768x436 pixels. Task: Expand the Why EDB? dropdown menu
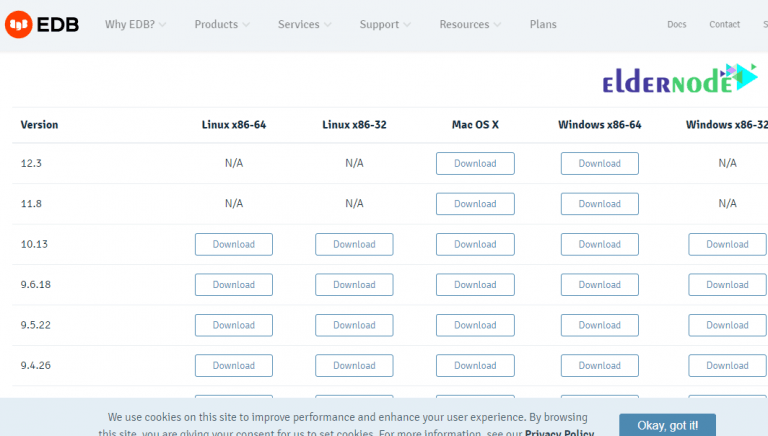(x=136, y=24)
